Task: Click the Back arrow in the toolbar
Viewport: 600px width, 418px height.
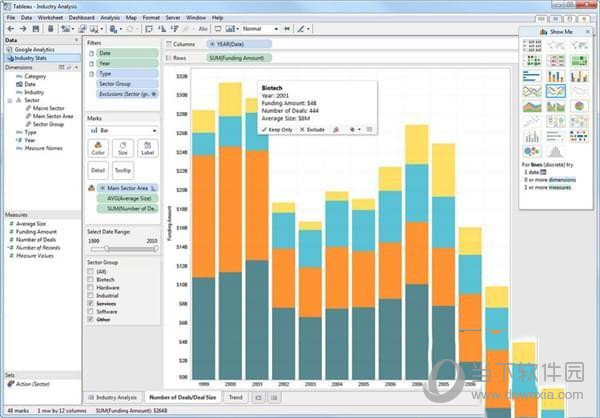Action: (11, 29)
